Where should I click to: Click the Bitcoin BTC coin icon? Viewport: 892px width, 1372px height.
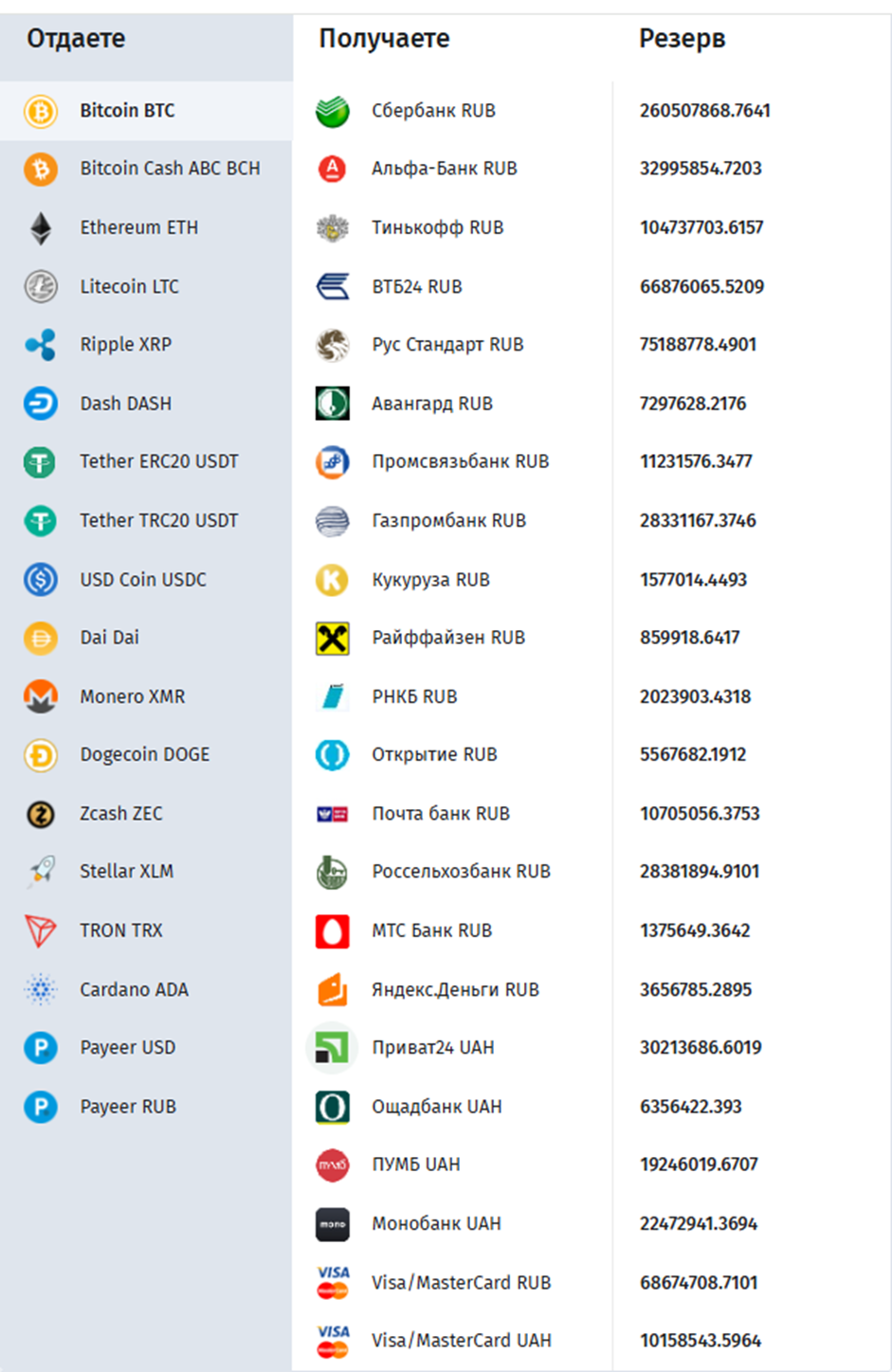pos(41,111)
